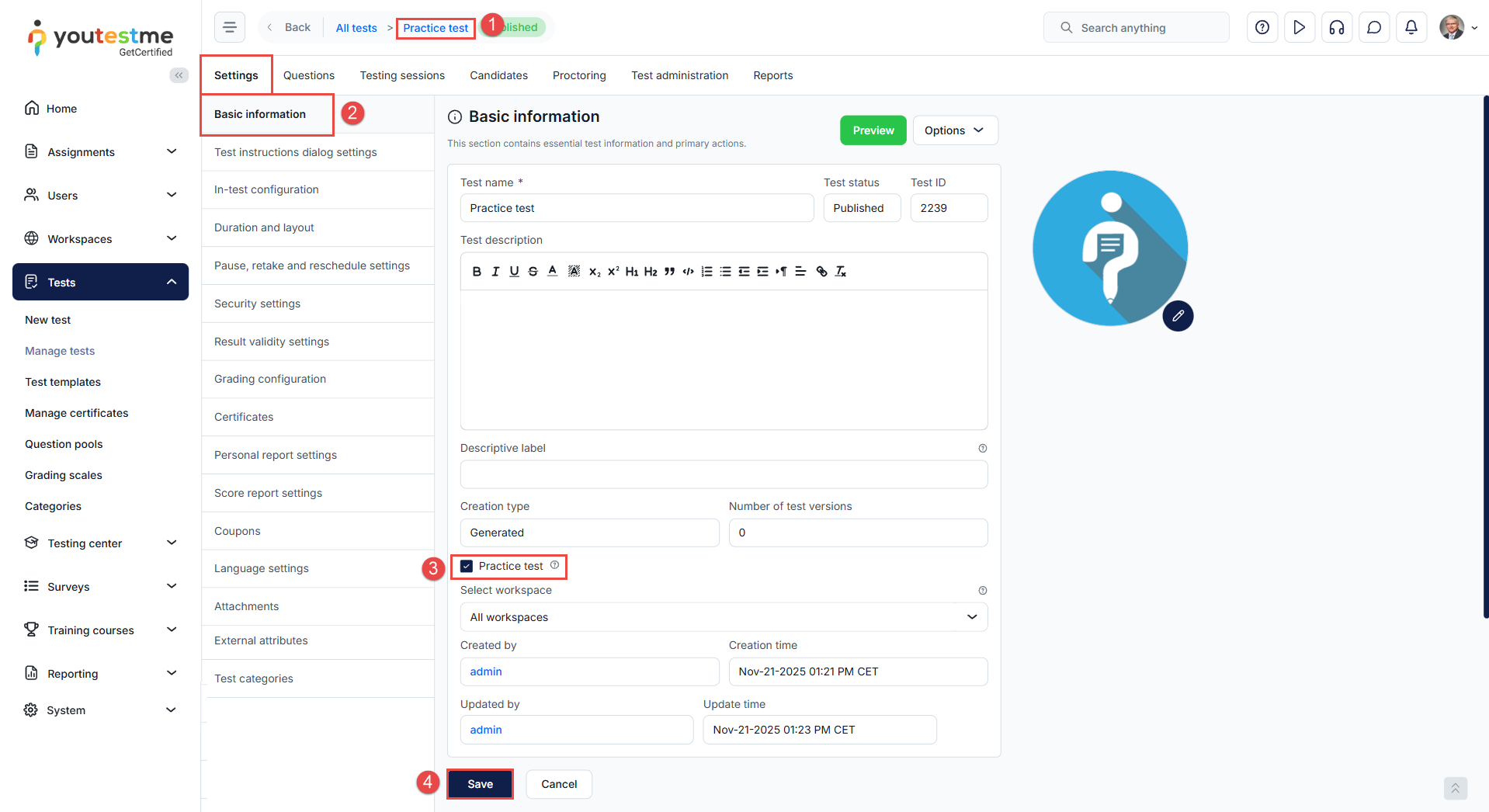Expand the System menu
Screen dimensions: 1489x812
101,710
